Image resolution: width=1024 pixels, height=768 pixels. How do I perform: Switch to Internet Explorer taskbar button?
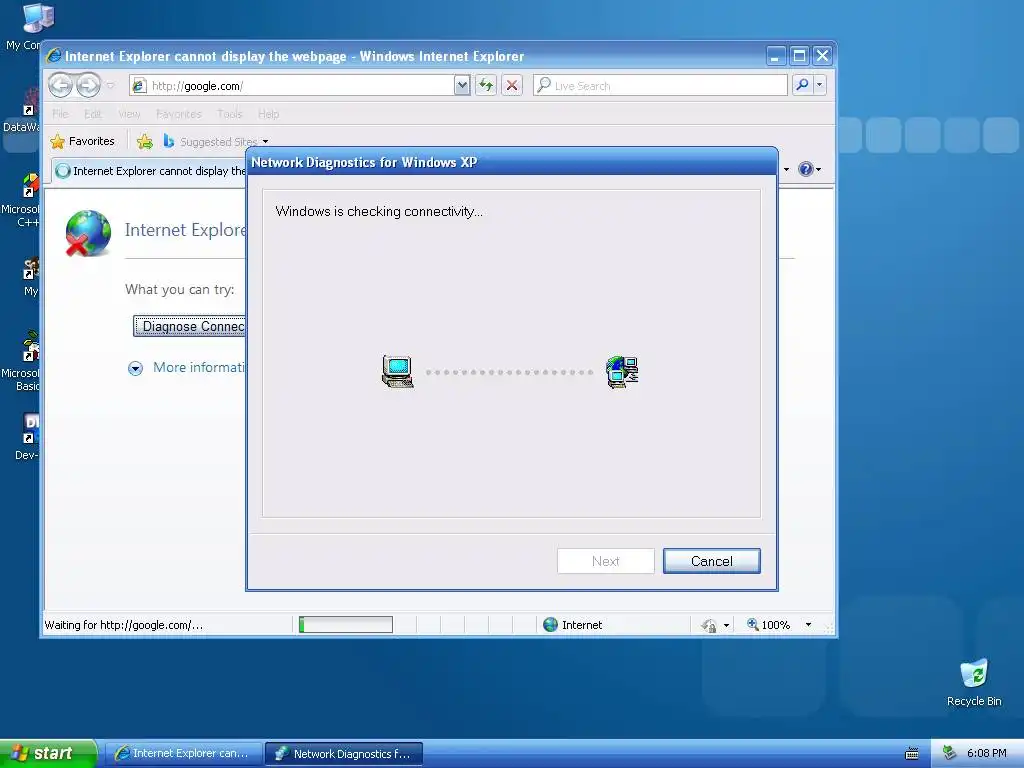tap(184, 754)
